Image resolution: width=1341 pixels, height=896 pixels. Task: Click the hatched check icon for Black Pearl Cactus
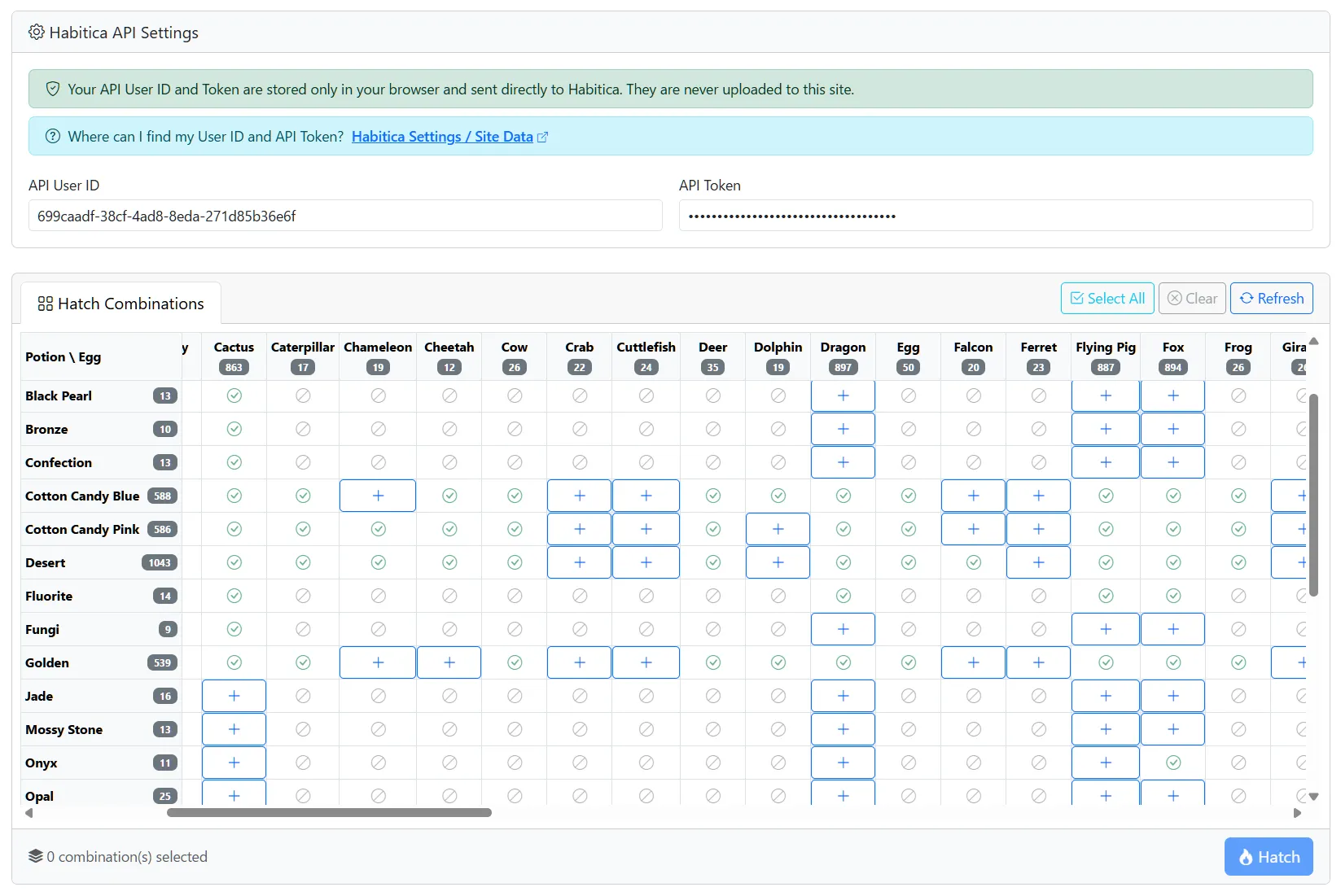pyautogui.click(x=234, y=396)
